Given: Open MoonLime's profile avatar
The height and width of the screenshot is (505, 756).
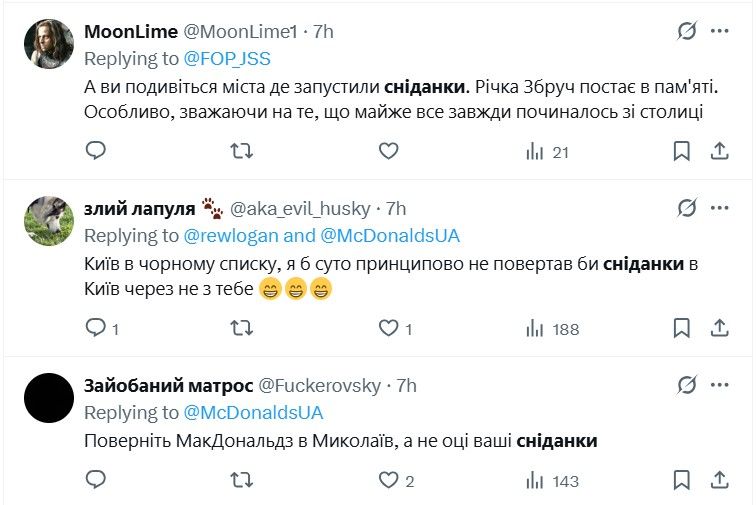Looking at the screenshot, I should coord(49,44).
